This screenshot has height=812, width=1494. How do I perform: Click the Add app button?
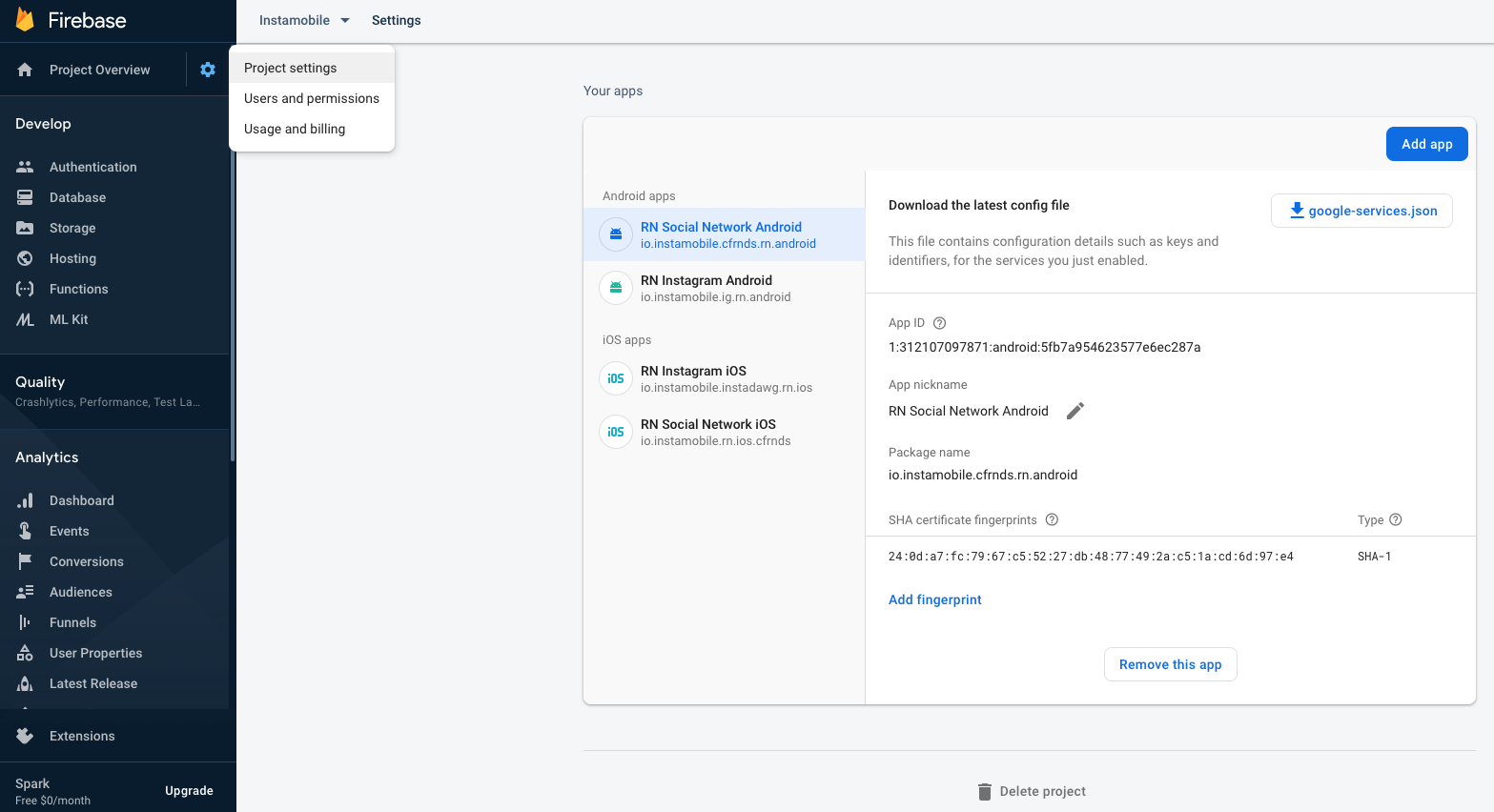(x=1426, y=144)
